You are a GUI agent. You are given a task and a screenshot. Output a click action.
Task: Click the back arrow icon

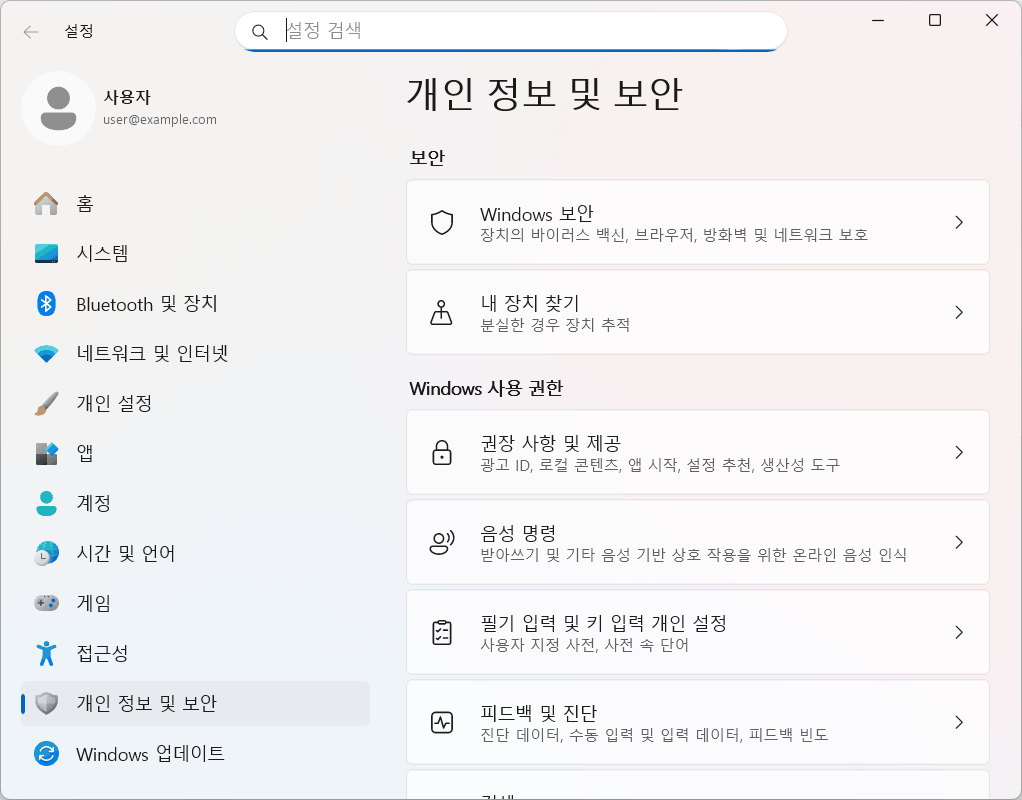pos(31,31)
